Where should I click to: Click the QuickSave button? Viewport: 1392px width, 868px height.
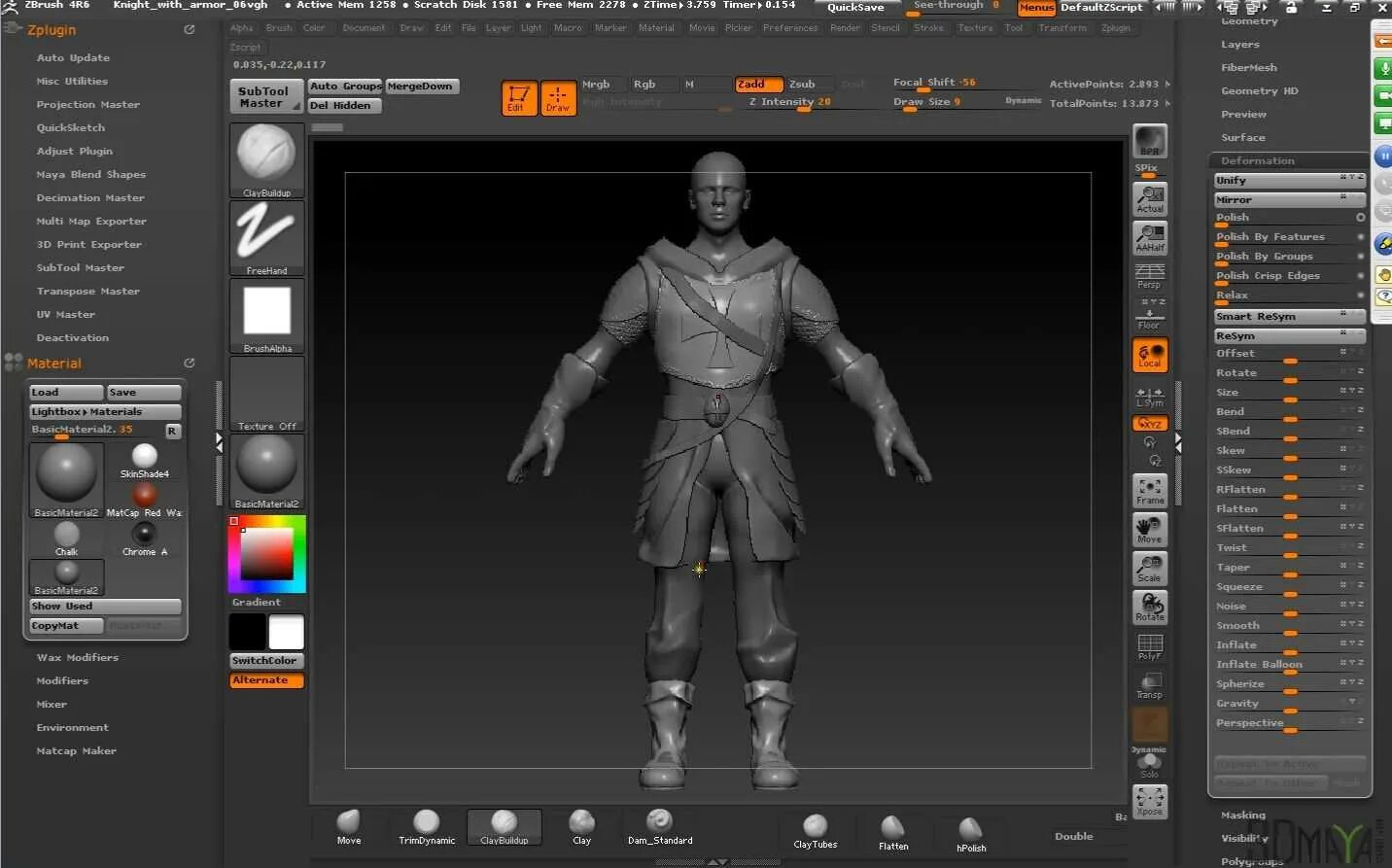click(x=855, y=8)
